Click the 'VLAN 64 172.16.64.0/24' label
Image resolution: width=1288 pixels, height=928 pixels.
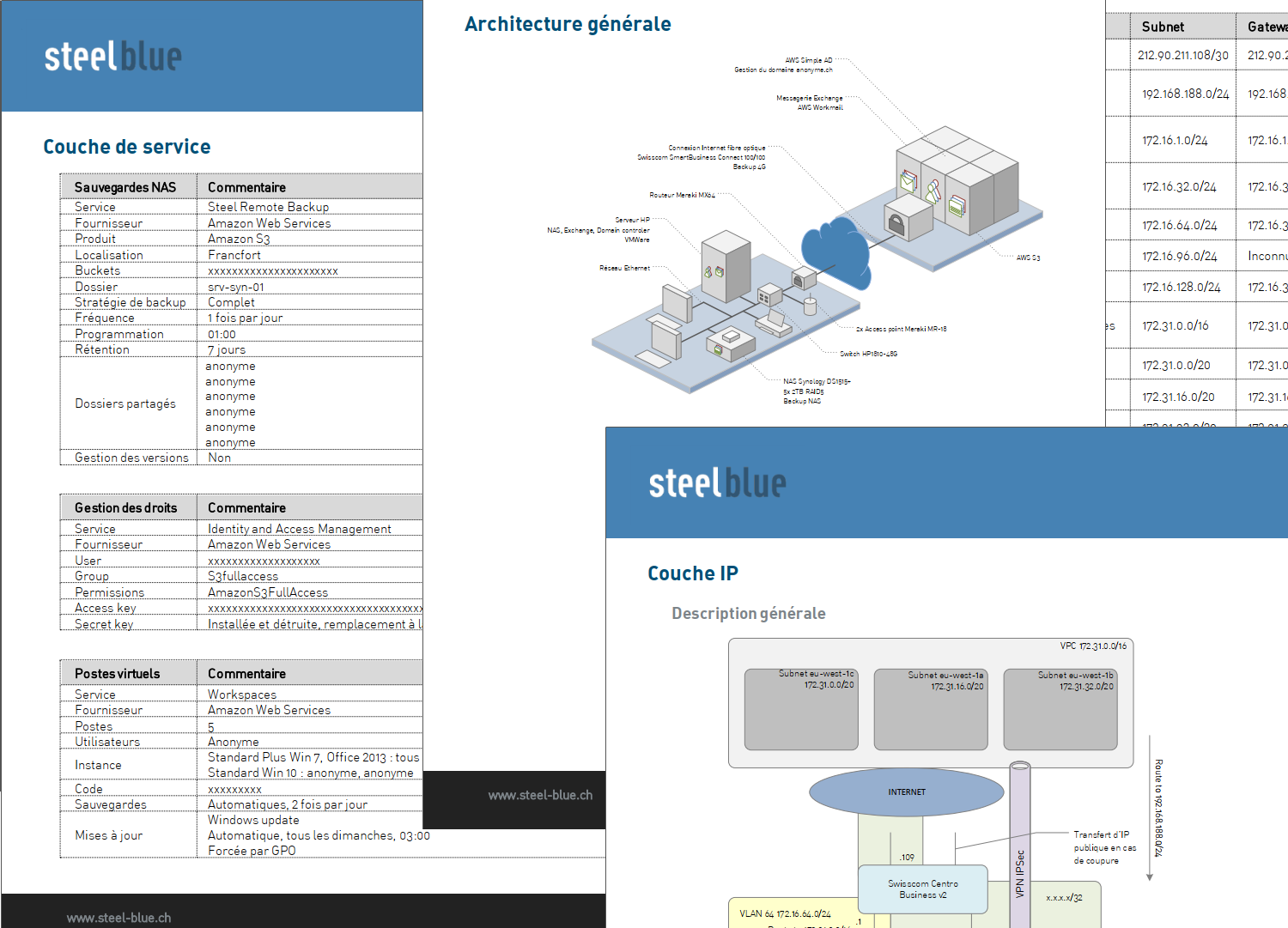tap(785, 913)
